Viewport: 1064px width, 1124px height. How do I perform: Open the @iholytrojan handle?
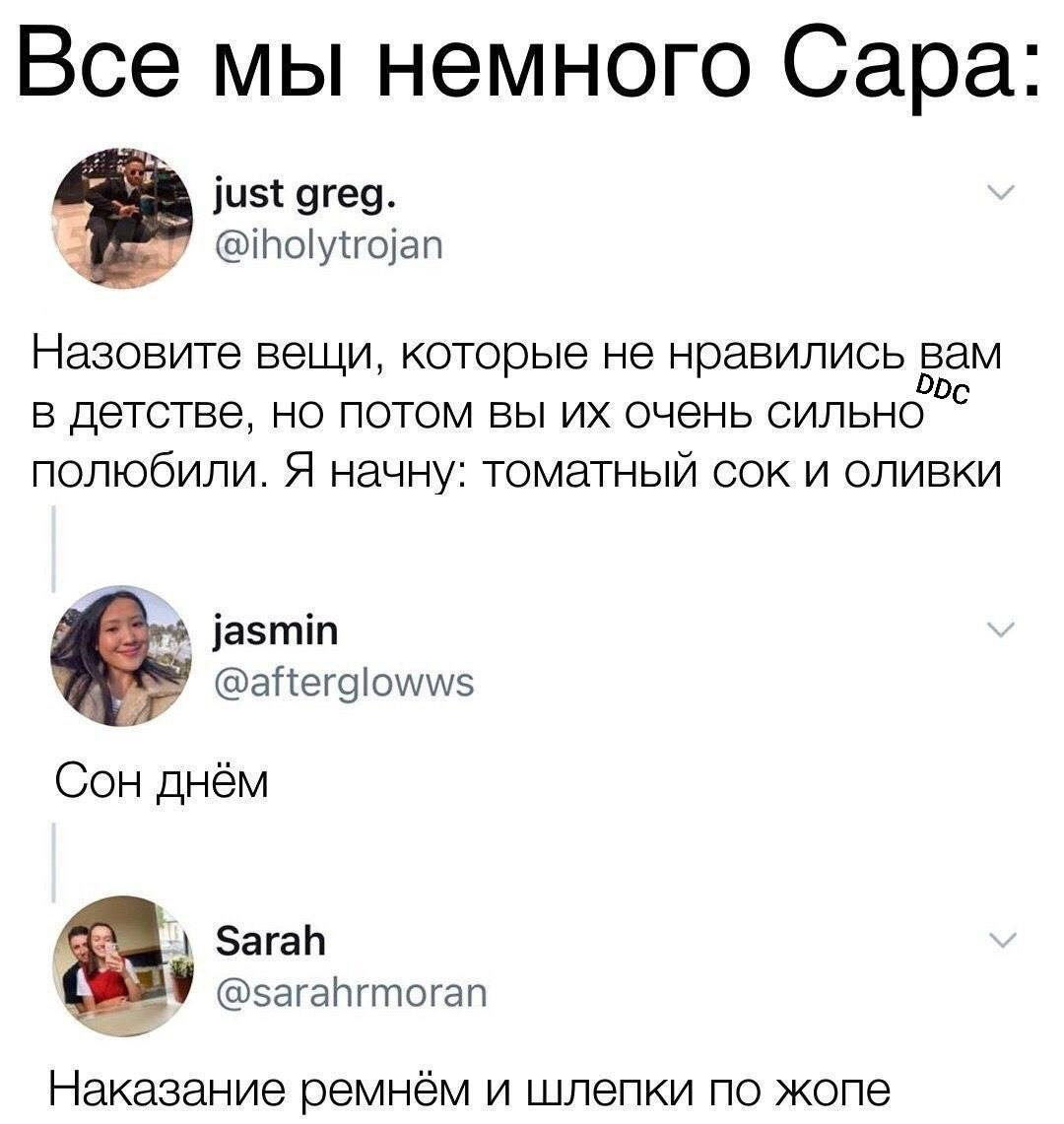pos(329,246)
